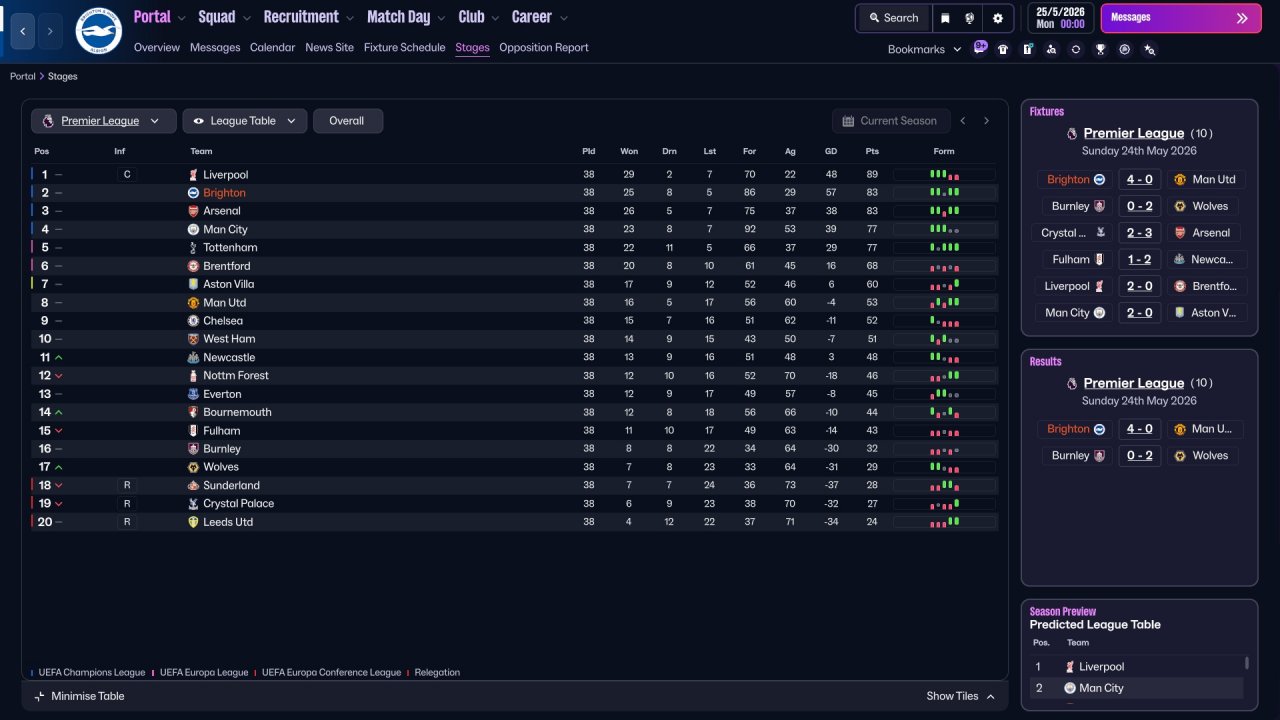The height and width of the screenshot is (720, 1280).
Task: Open the Liverpool 2 - 0 Brentford score
Action: [x=1140, y=286]
